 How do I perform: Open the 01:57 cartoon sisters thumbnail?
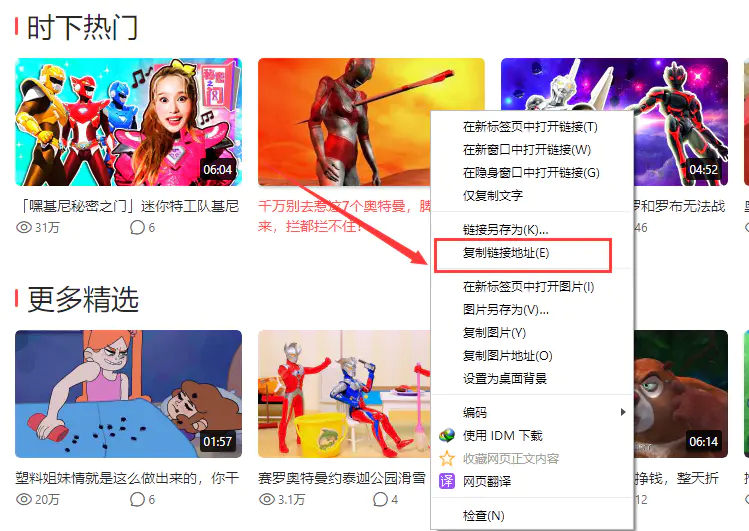[x=128, y=394]
